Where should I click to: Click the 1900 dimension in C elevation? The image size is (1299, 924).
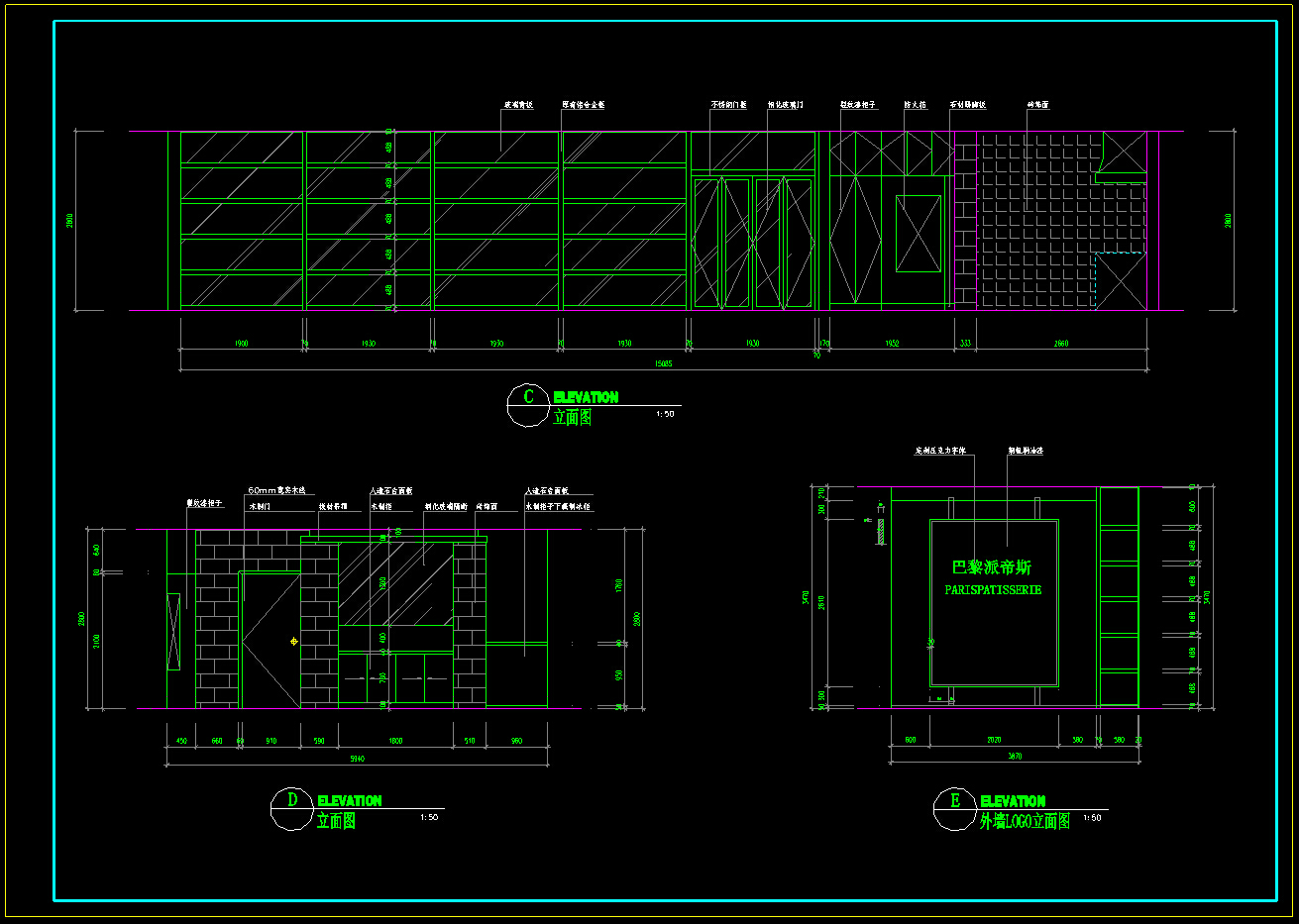241,344
